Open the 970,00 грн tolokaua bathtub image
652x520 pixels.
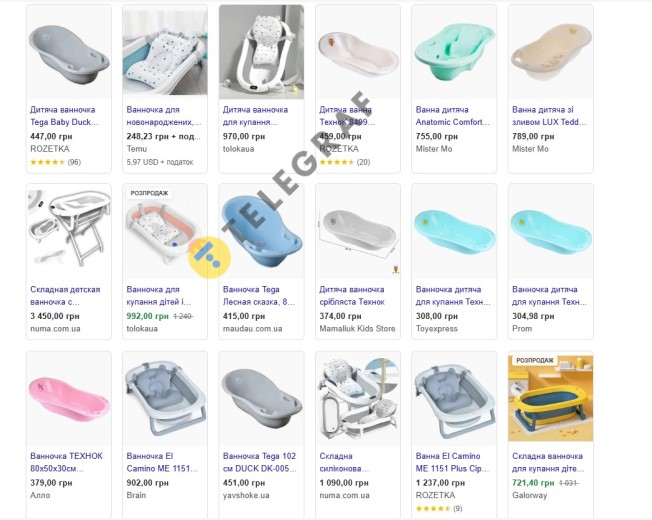[x=262, y=52]
